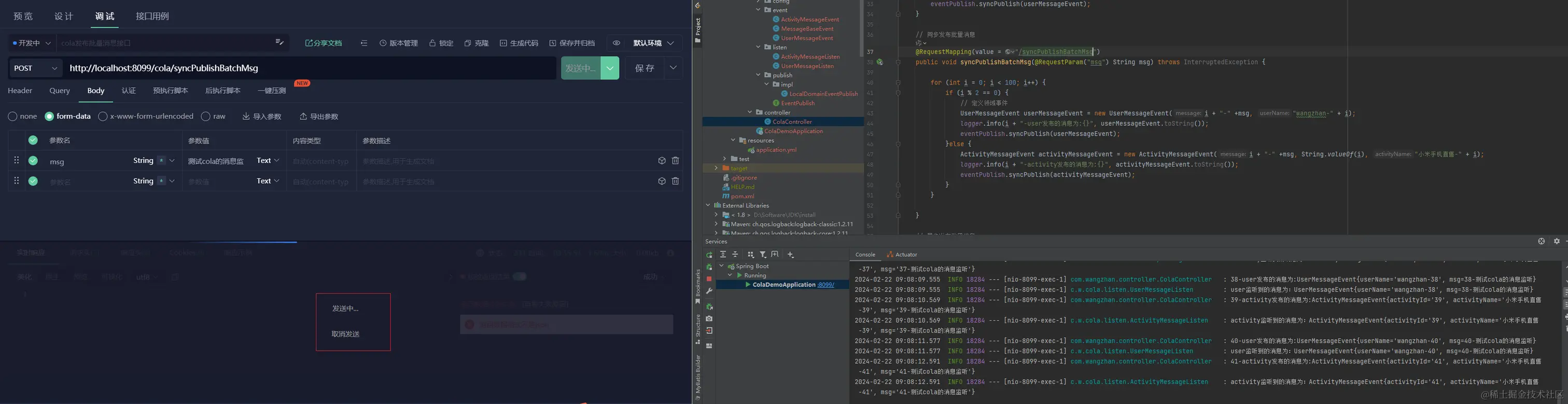
Task: Click the 保存 save button
Action: [645, 68]
